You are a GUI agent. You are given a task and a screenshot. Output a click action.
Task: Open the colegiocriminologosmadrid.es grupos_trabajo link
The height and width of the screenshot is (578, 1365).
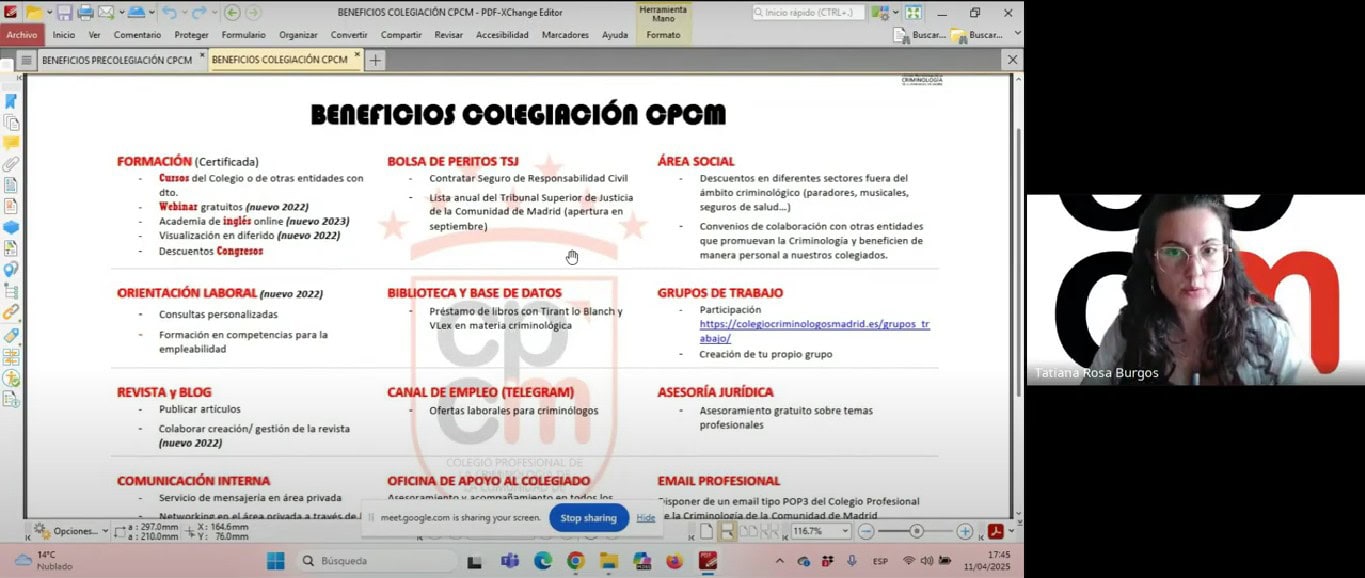pyautogui.click(x=814, y=331)
